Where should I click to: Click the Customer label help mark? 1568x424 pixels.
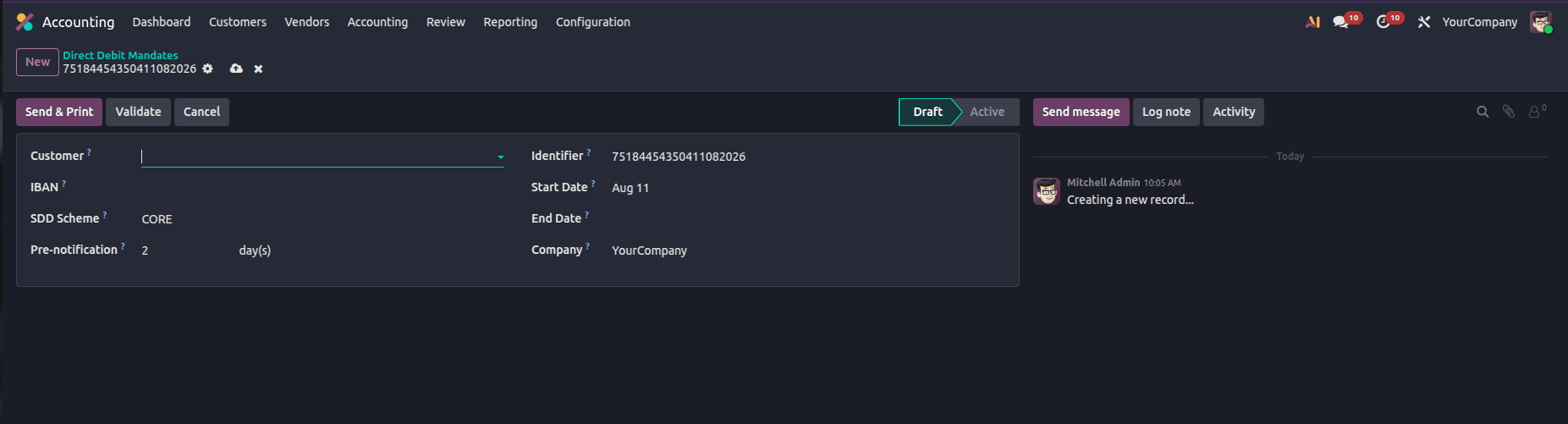[89, 152]
